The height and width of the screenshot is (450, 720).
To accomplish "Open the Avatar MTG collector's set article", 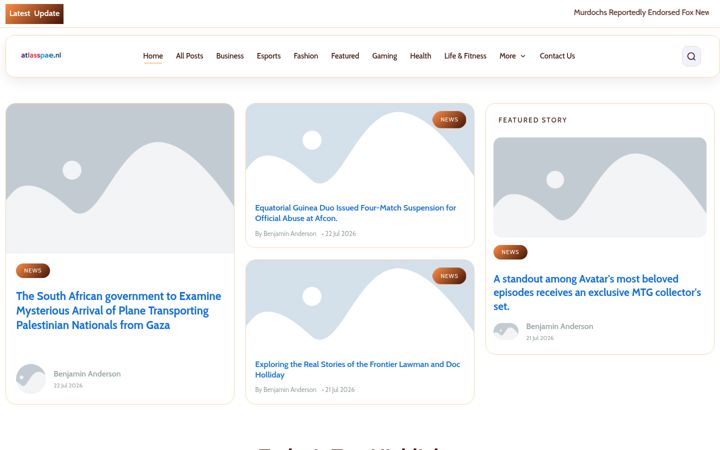I will pos(597,292).
